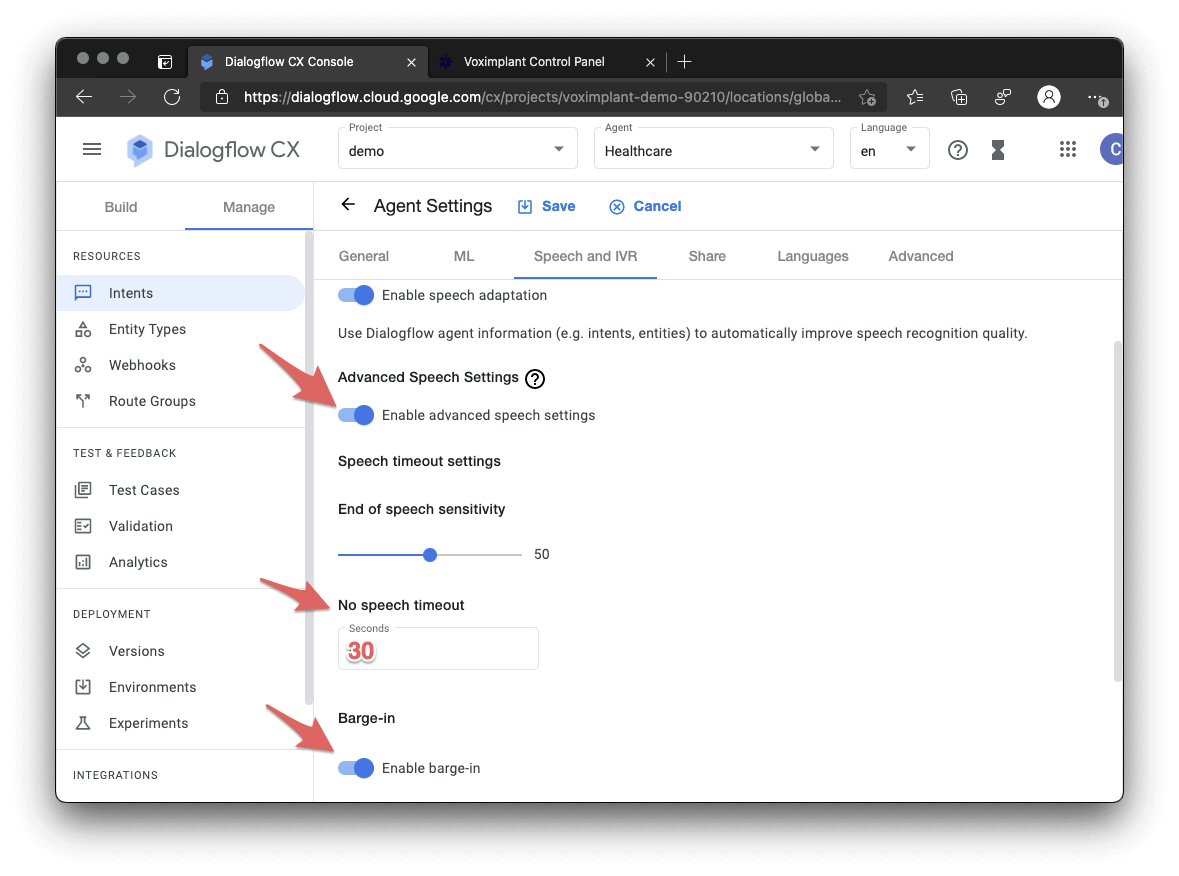Open the Google apps grid icon

click(x=1068, y=150)
